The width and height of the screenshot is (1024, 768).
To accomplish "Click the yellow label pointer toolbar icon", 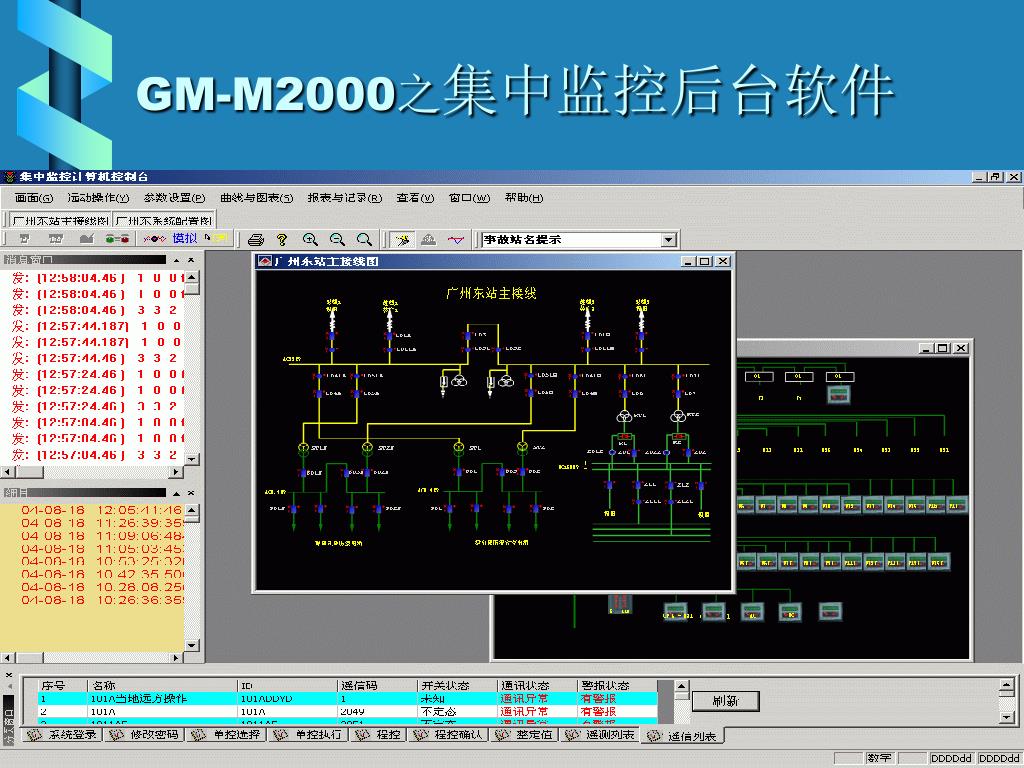I will pos(216,238).
